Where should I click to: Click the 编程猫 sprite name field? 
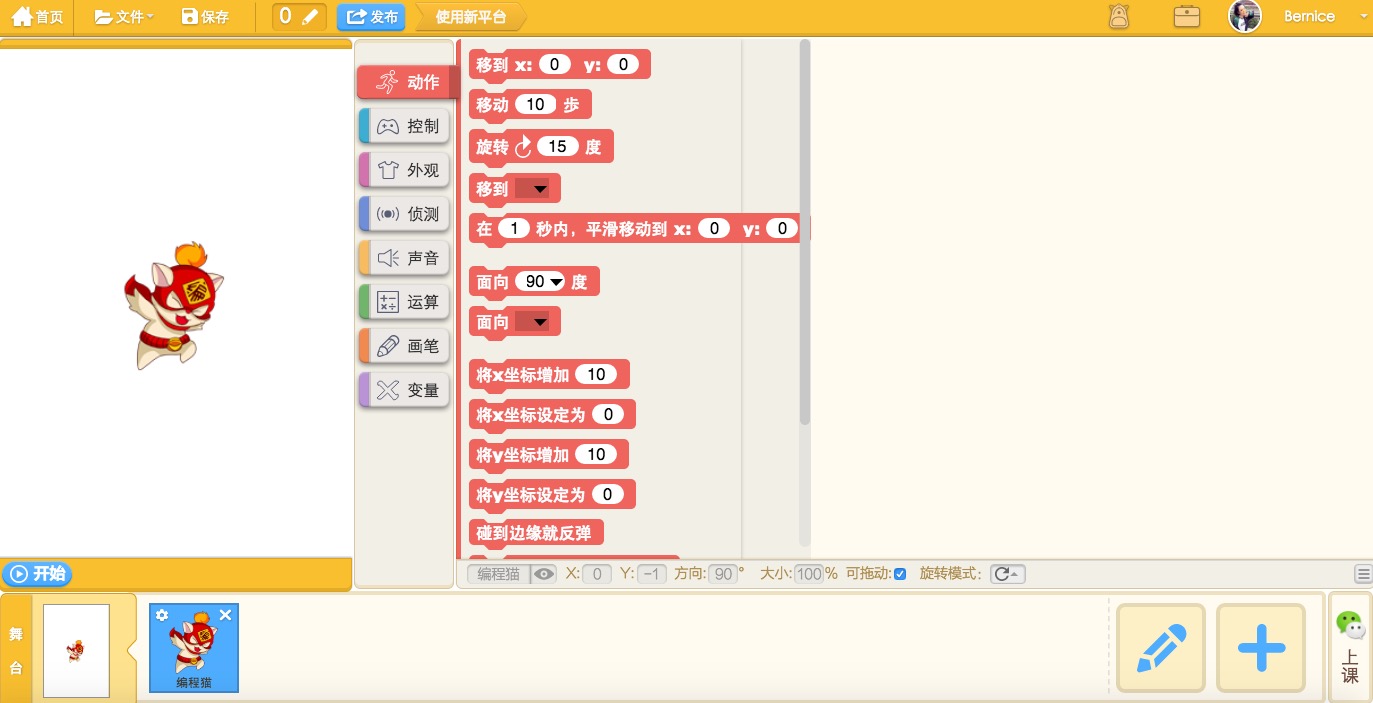(x=498, y=574)
